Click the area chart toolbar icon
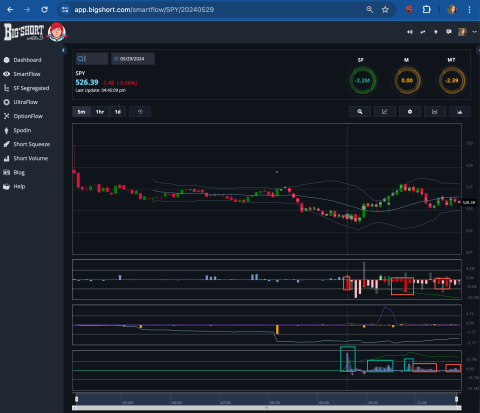 pos(460,112)
